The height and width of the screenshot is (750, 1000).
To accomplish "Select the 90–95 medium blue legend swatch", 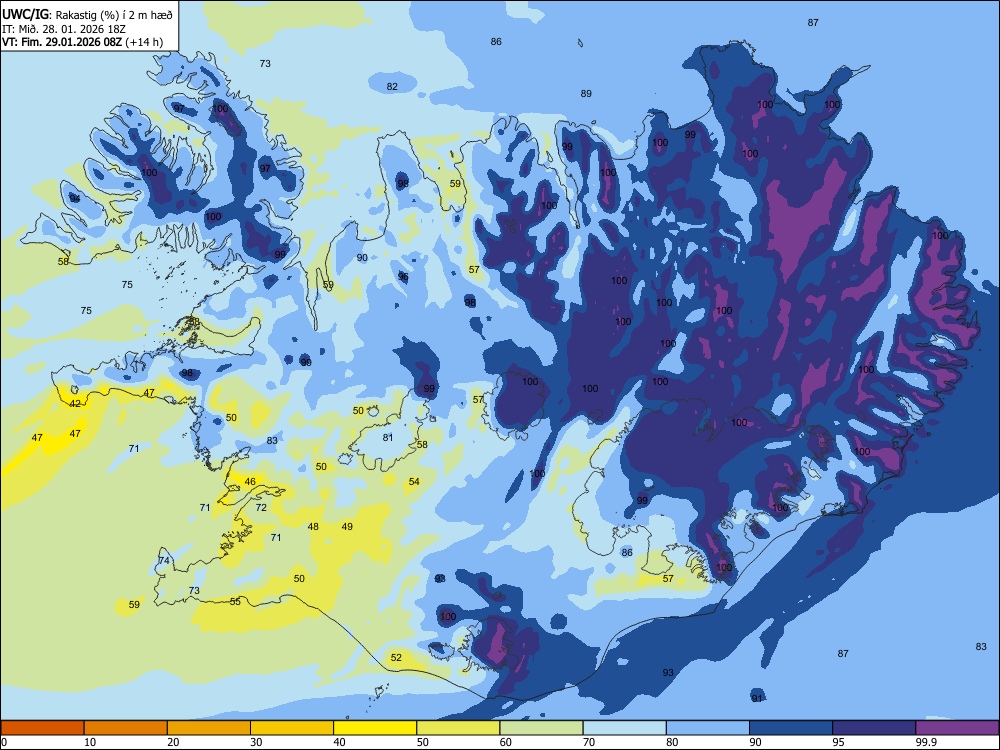I will tap(791, 728).
